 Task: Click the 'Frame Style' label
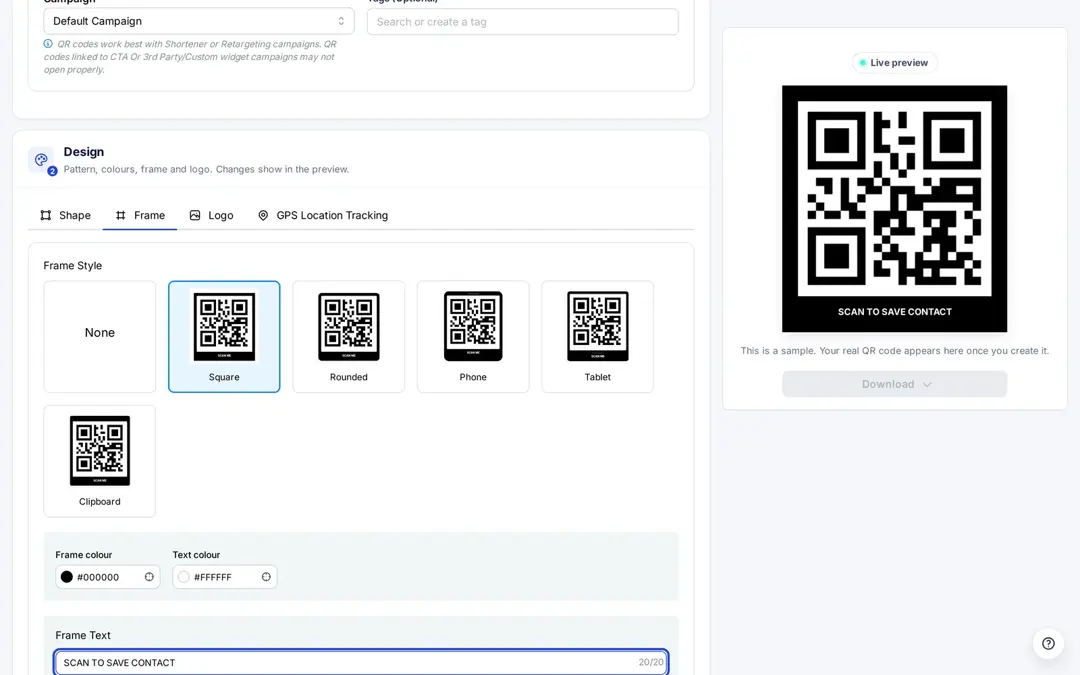[x=72, y=265]
